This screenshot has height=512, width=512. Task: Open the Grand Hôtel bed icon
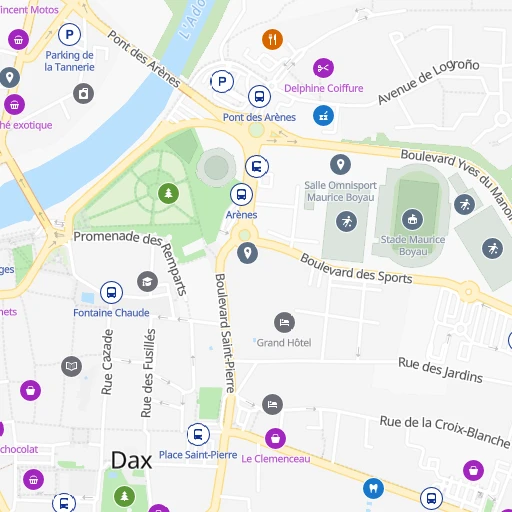284,322
